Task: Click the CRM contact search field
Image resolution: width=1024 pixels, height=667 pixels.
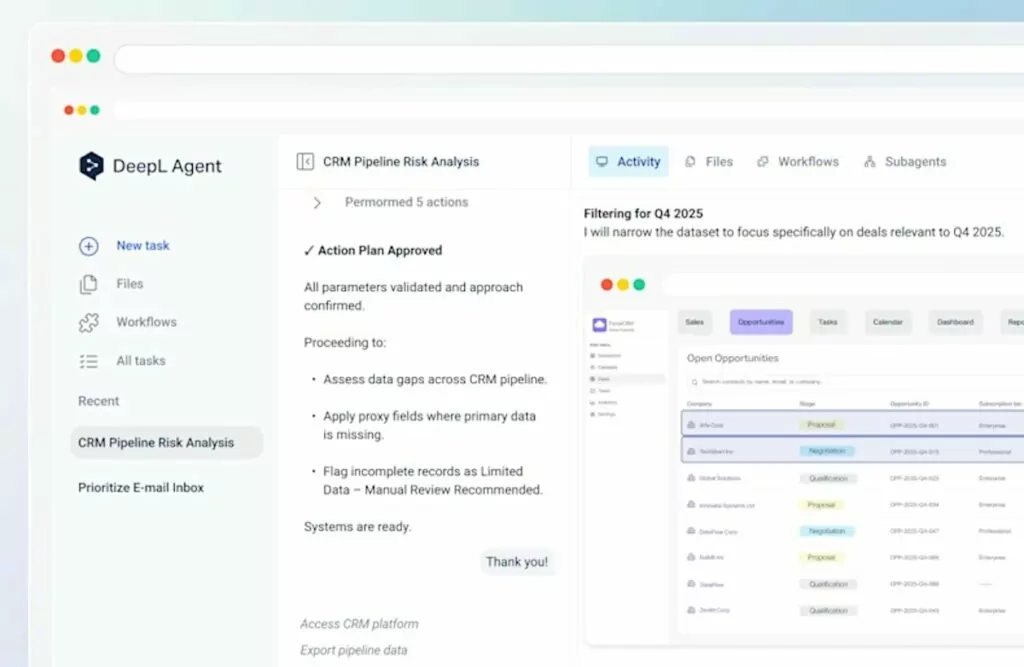Action: [850, 381]
